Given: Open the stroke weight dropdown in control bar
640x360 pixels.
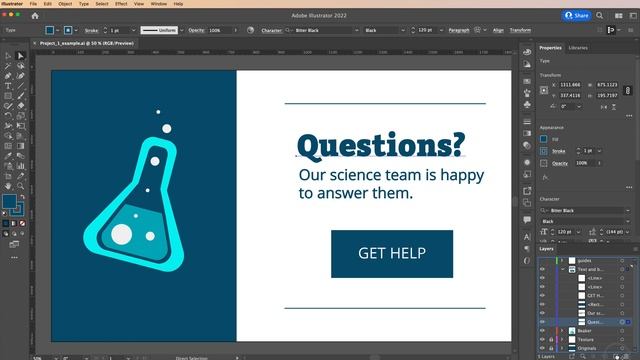Looking at the screenshot, I should [x=133, y=30].
